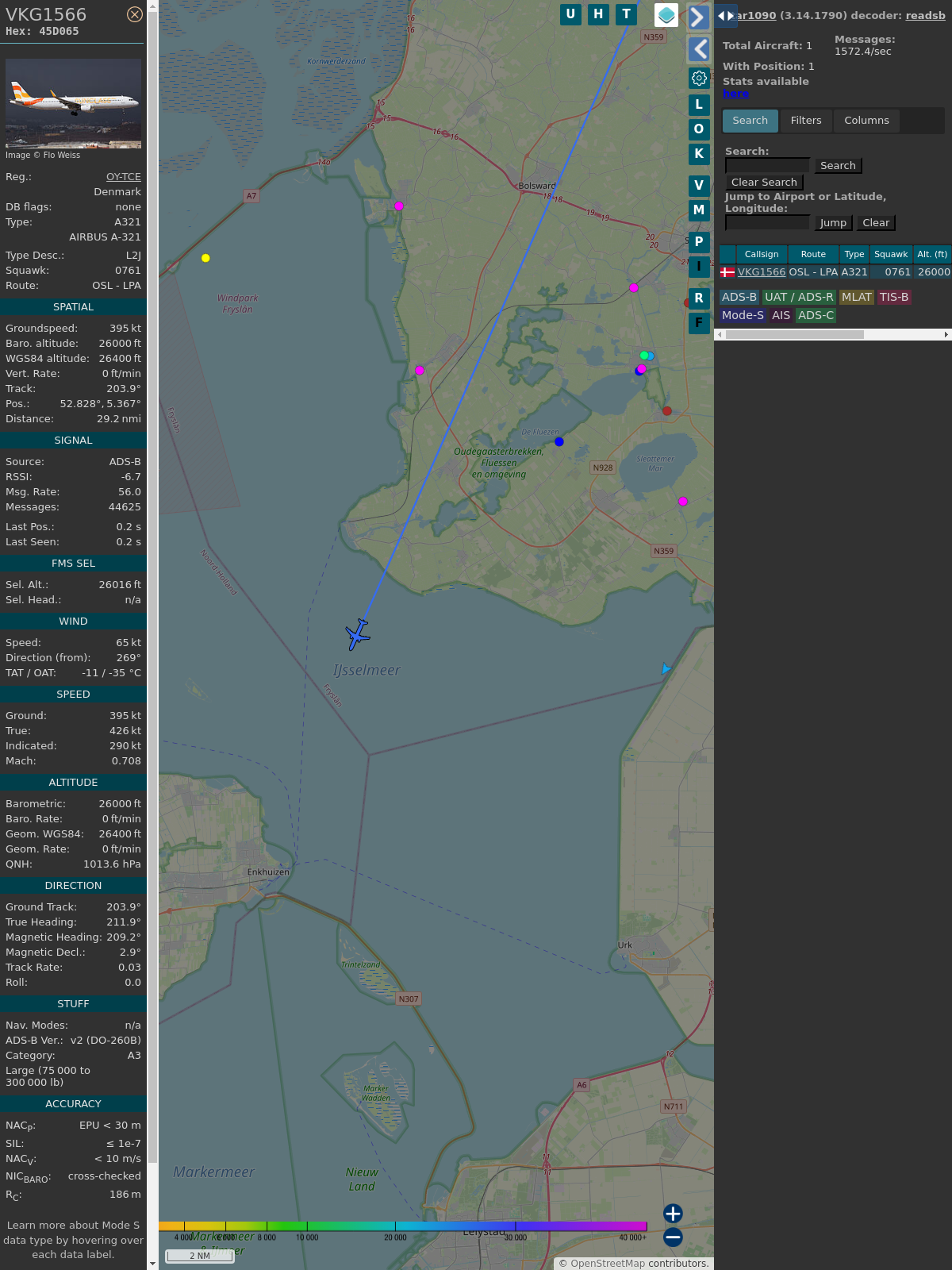Screen dimensions: 952x1270
Task: Click the Clear Search button
Action: (764, 183)
